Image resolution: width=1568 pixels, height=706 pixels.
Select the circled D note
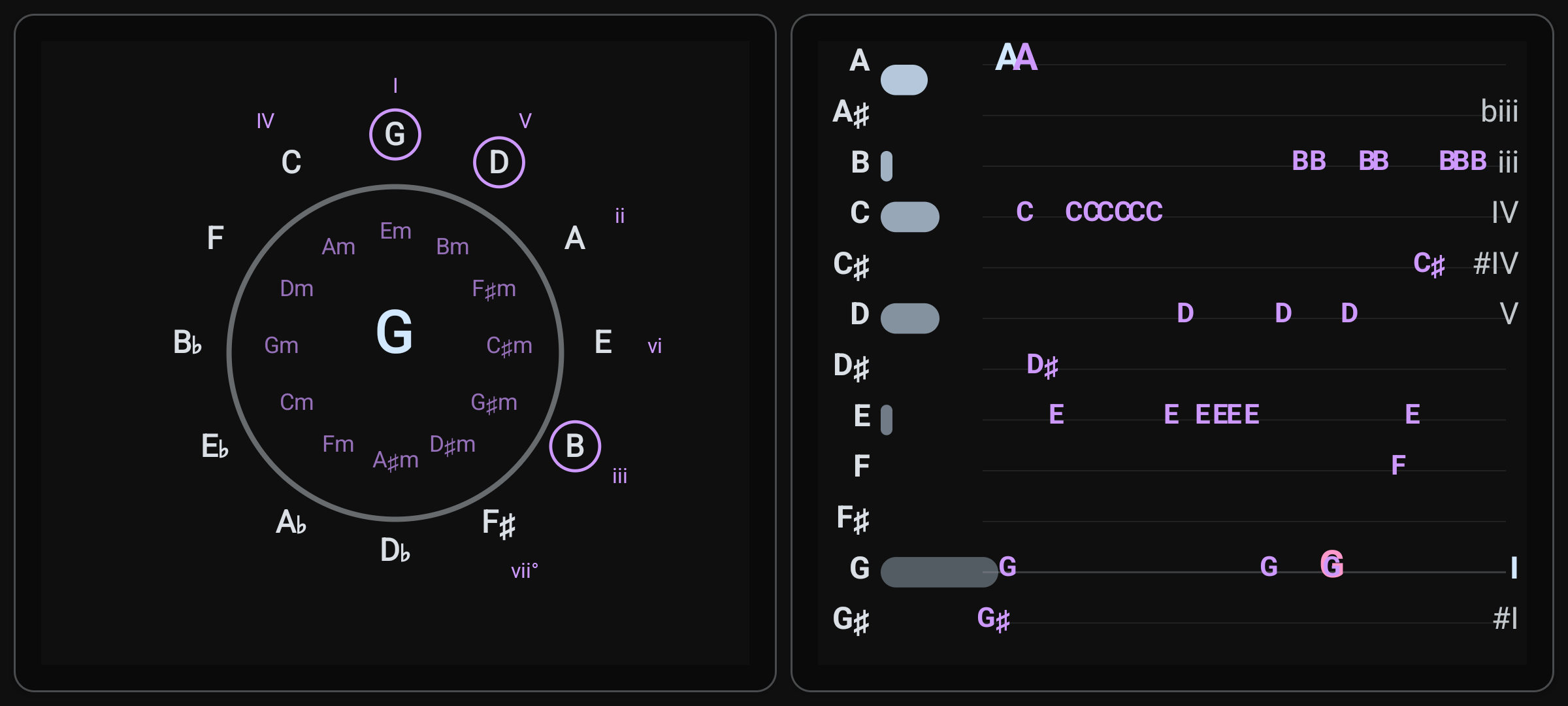(x=498, y=162)
